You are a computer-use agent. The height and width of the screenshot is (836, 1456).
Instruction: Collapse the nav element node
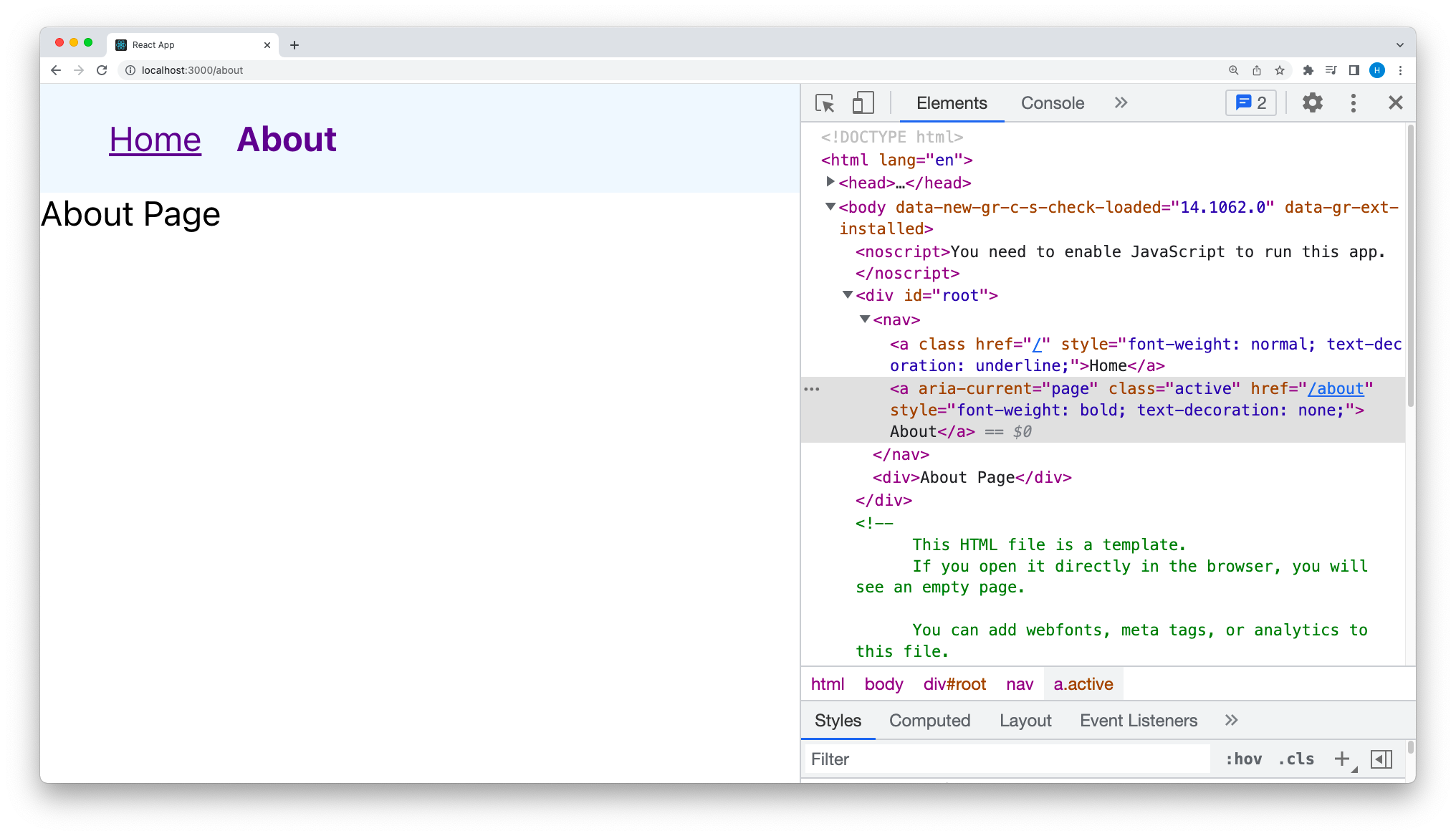tap(865, 319)
